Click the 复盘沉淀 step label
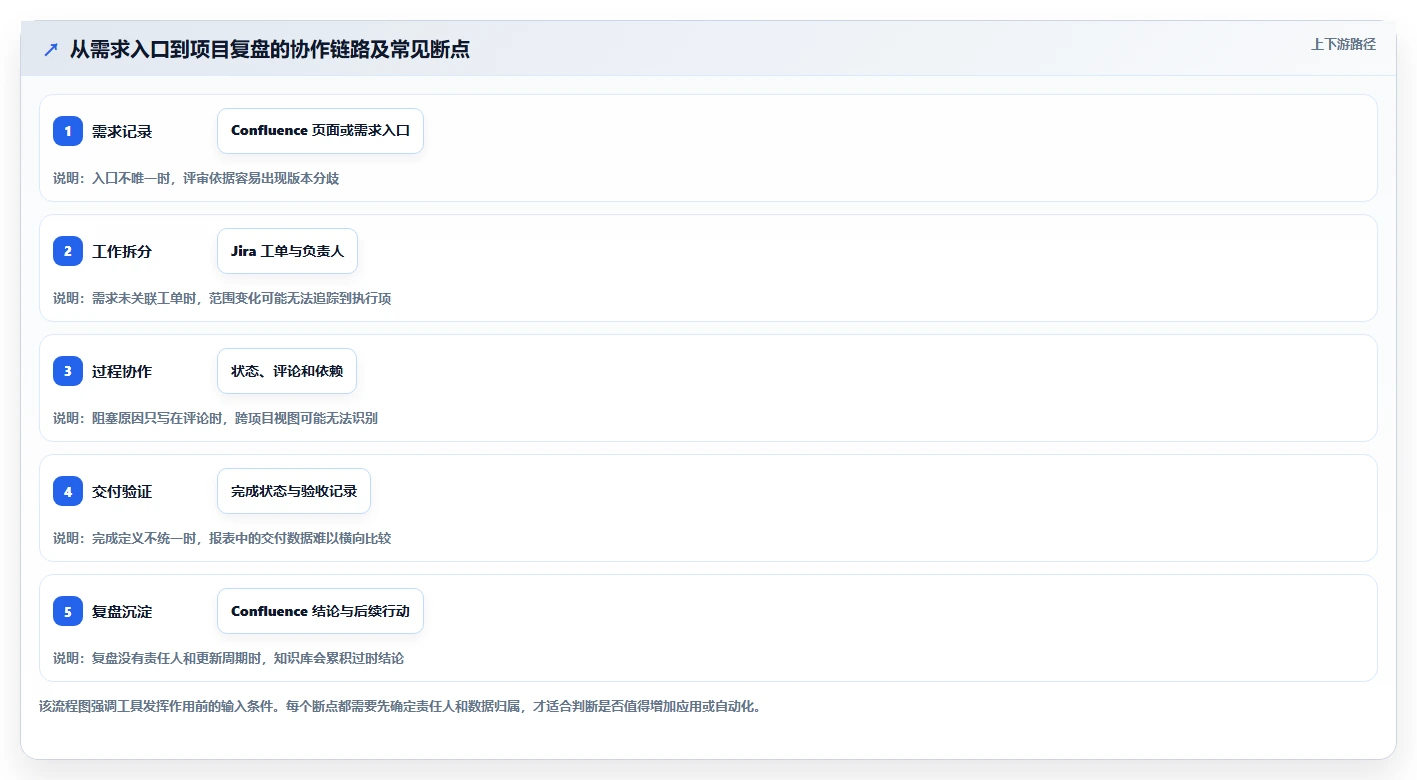The width and height of the screenshot is (1417, 780). point(122,611)
